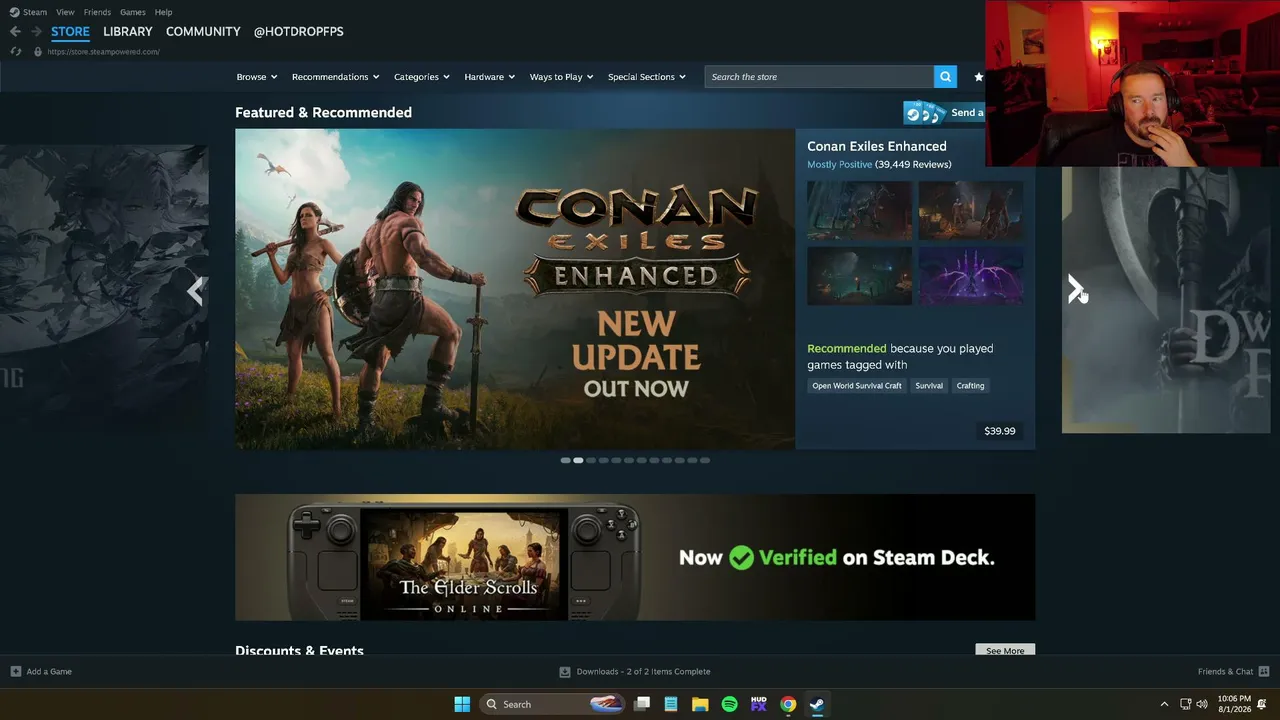Open the Help menu

[x=163, y=12]
